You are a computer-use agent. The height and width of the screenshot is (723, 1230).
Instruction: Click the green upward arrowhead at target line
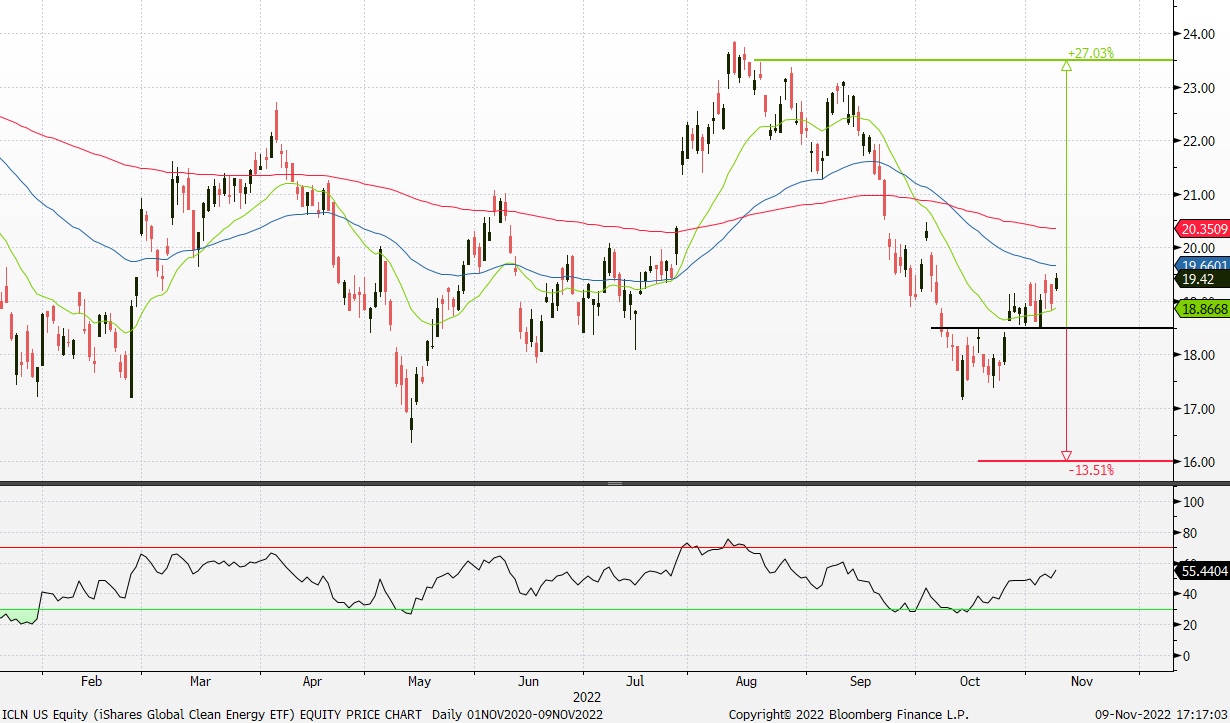(1066, 66)
